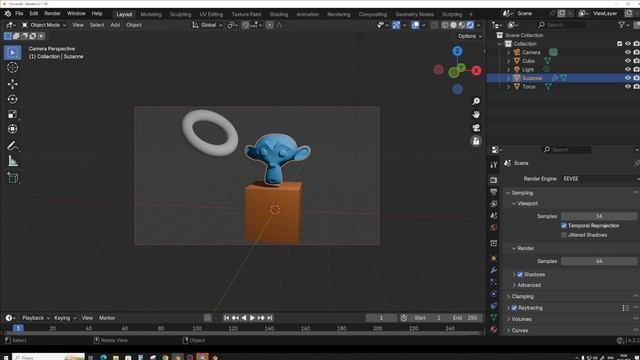The width and height of the screenshot is (640, 360).
Task: Expand the Torus item in outliner
Action: tap(509, 87)
